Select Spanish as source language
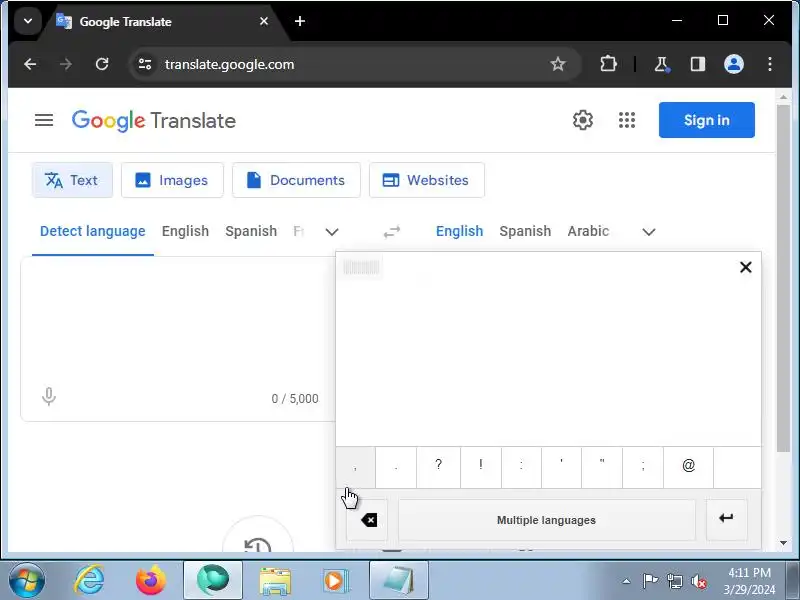800x600 pixels. pos(251,231)
